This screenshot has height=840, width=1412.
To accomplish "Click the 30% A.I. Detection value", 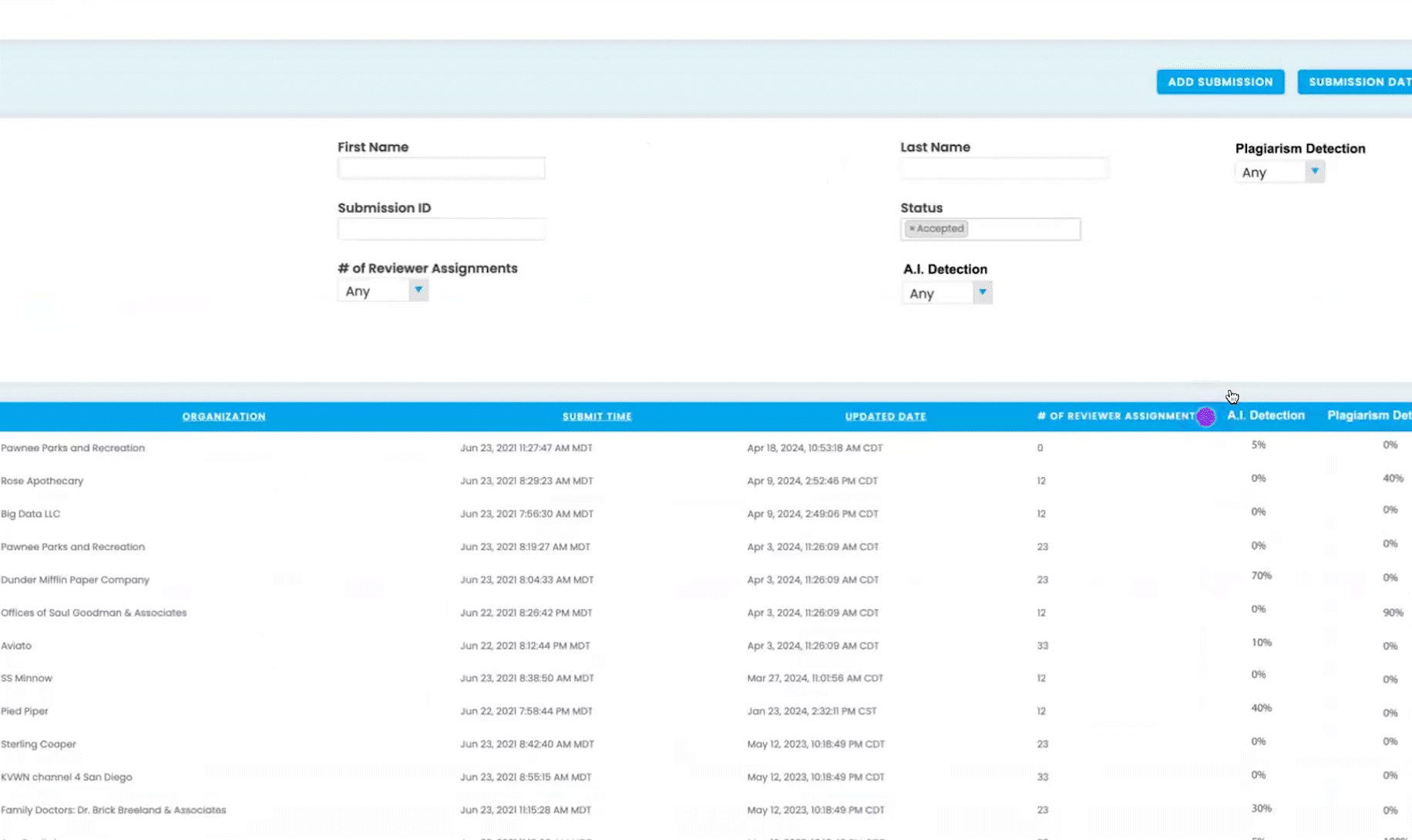I will (1261, 808).
